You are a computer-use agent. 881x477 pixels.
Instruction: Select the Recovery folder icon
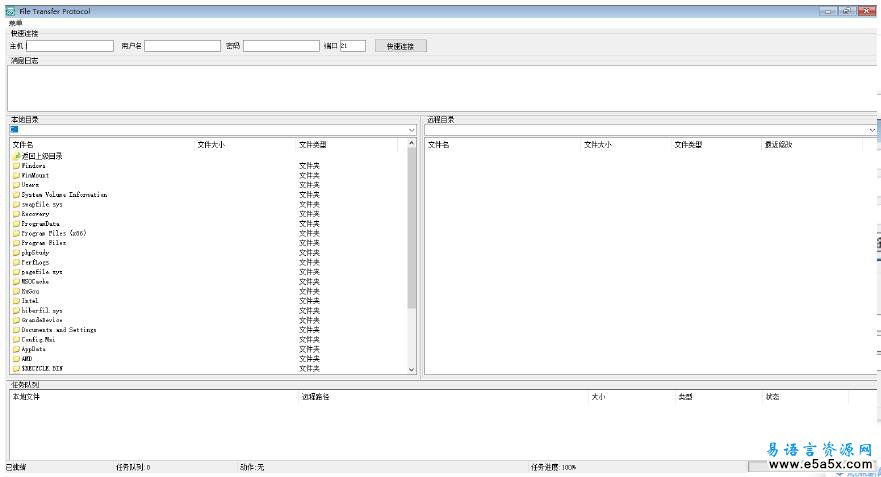click(x=16, y=214)
